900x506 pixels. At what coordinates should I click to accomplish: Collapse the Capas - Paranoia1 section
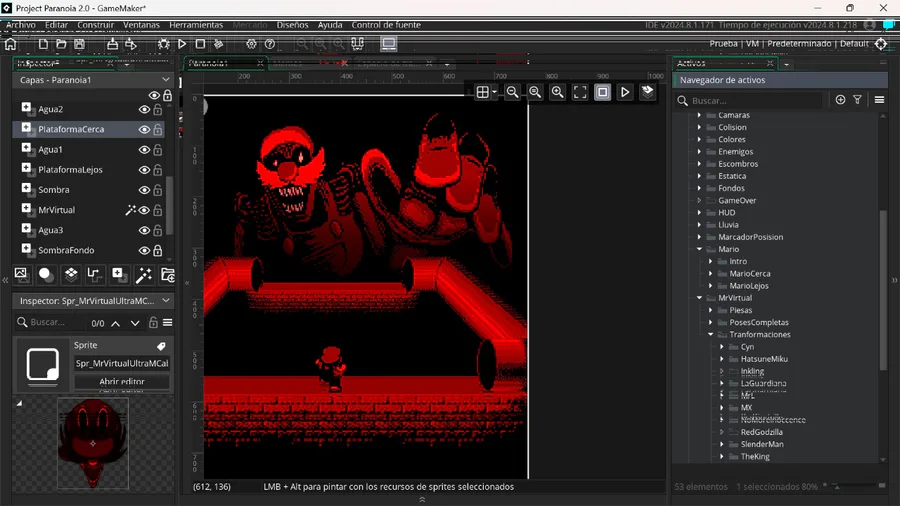click(166, 80)
